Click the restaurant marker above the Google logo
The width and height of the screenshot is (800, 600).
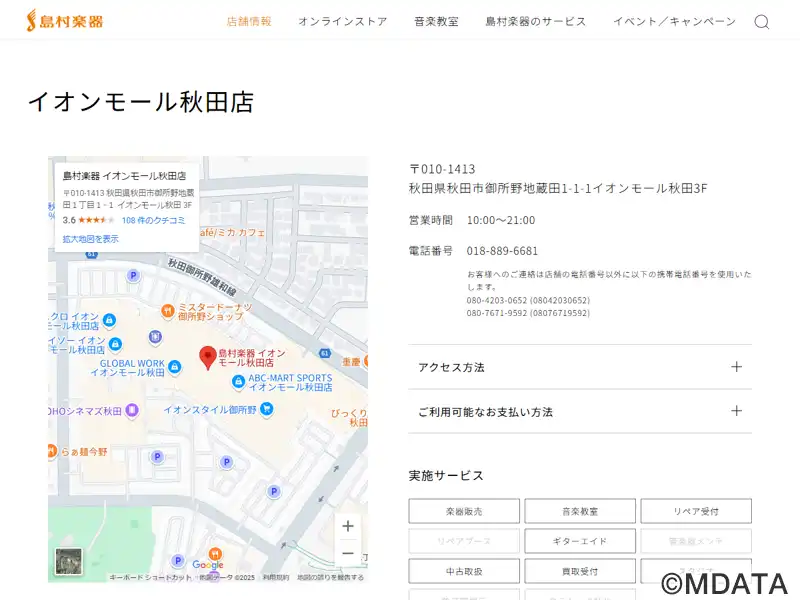pyautogui.click(x=215, y=554)
